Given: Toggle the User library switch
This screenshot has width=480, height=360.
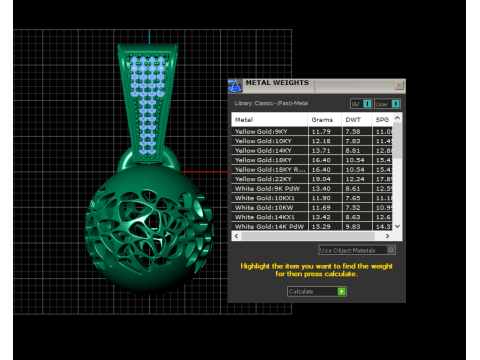Looking at the screenshot, I should click(387, 104).
